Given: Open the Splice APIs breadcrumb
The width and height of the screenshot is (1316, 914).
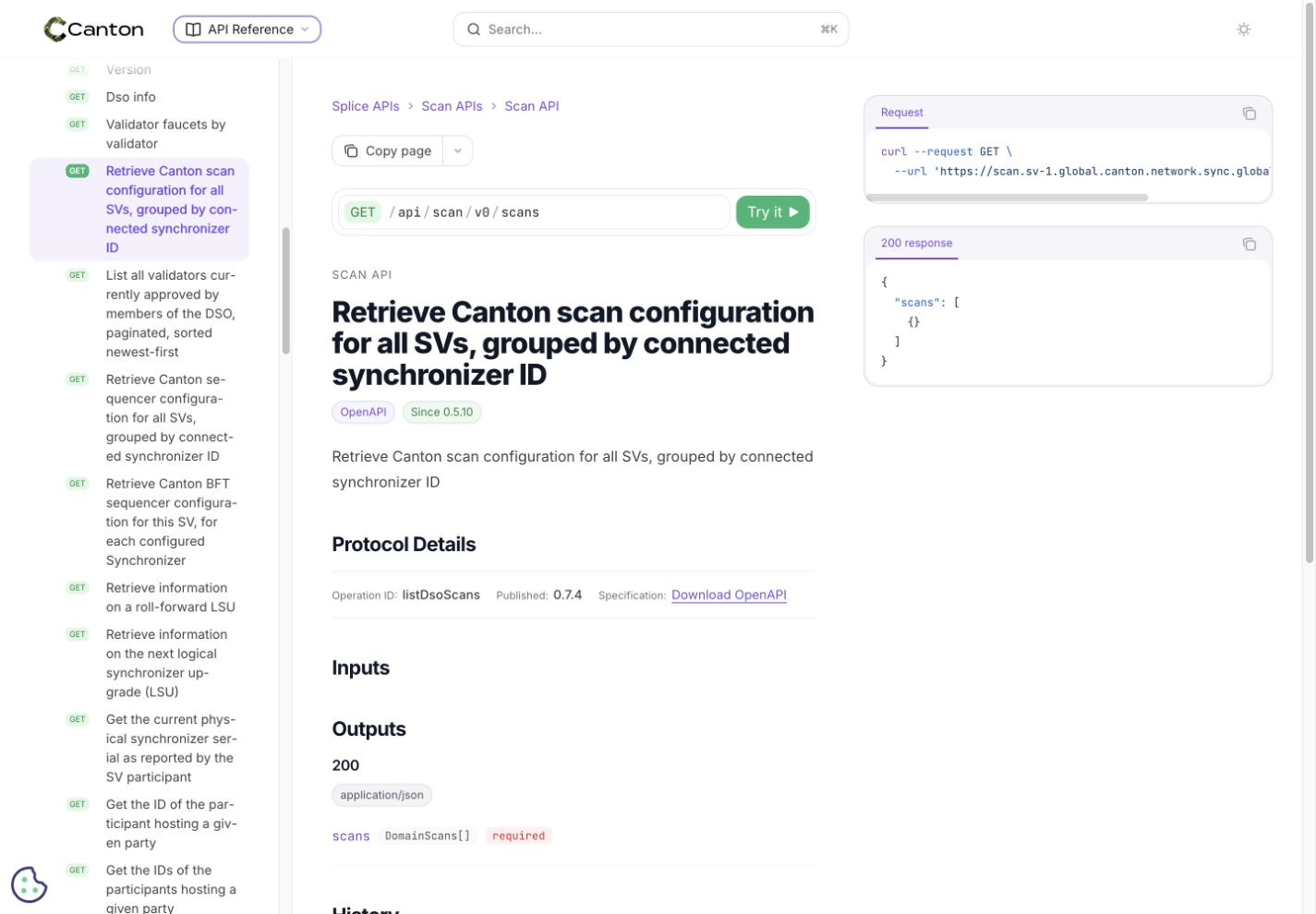Looking at the screenshot, I should [366, 106].
